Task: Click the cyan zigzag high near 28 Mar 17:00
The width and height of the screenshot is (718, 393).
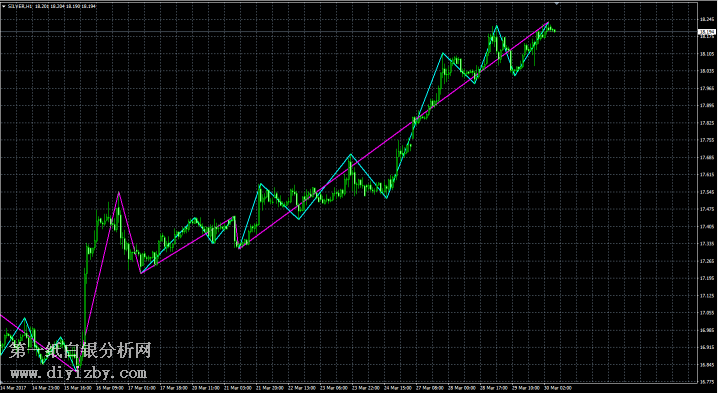Action: [496, 25]
